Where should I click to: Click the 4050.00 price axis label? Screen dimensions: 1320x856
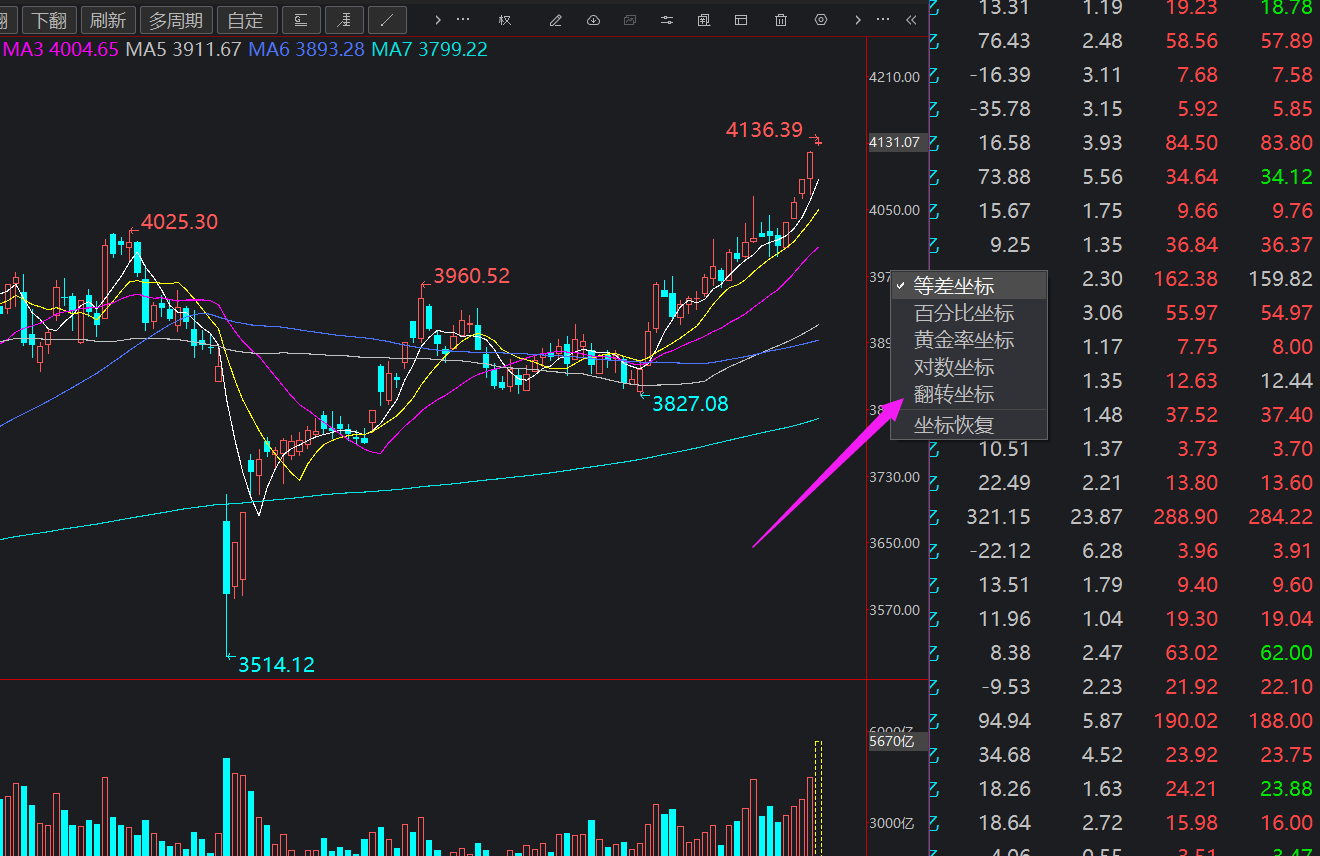pos(895,210)
